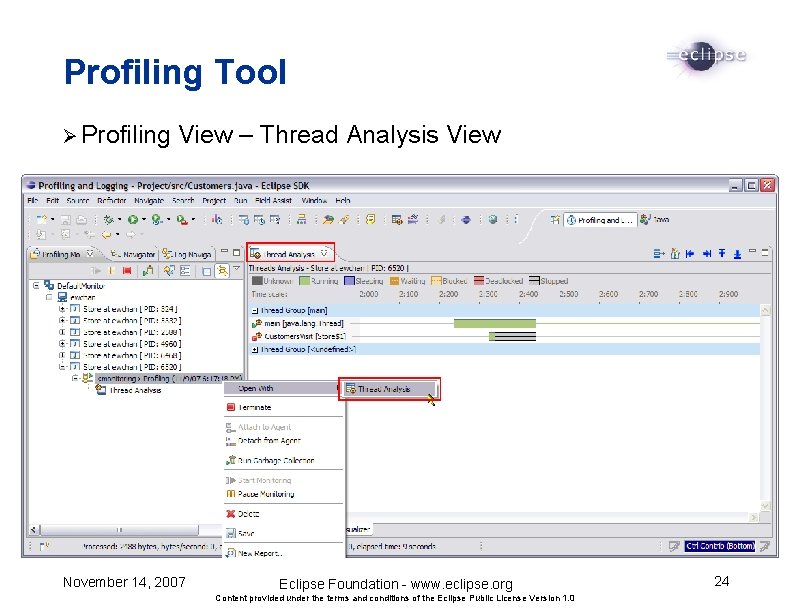Image resolution: width=792 pixels, height=612 pixels.
Task: Click the green running bar on main thread timeline
Action: [494, 324]
